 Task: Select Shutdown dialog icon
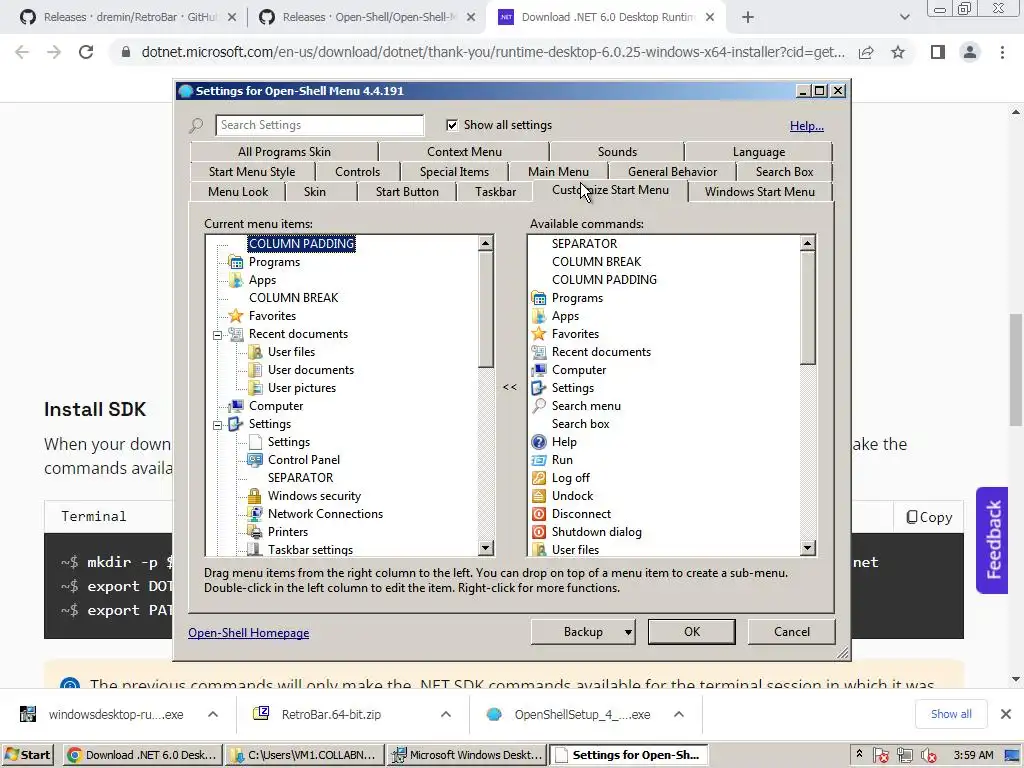tap(539, 532)
